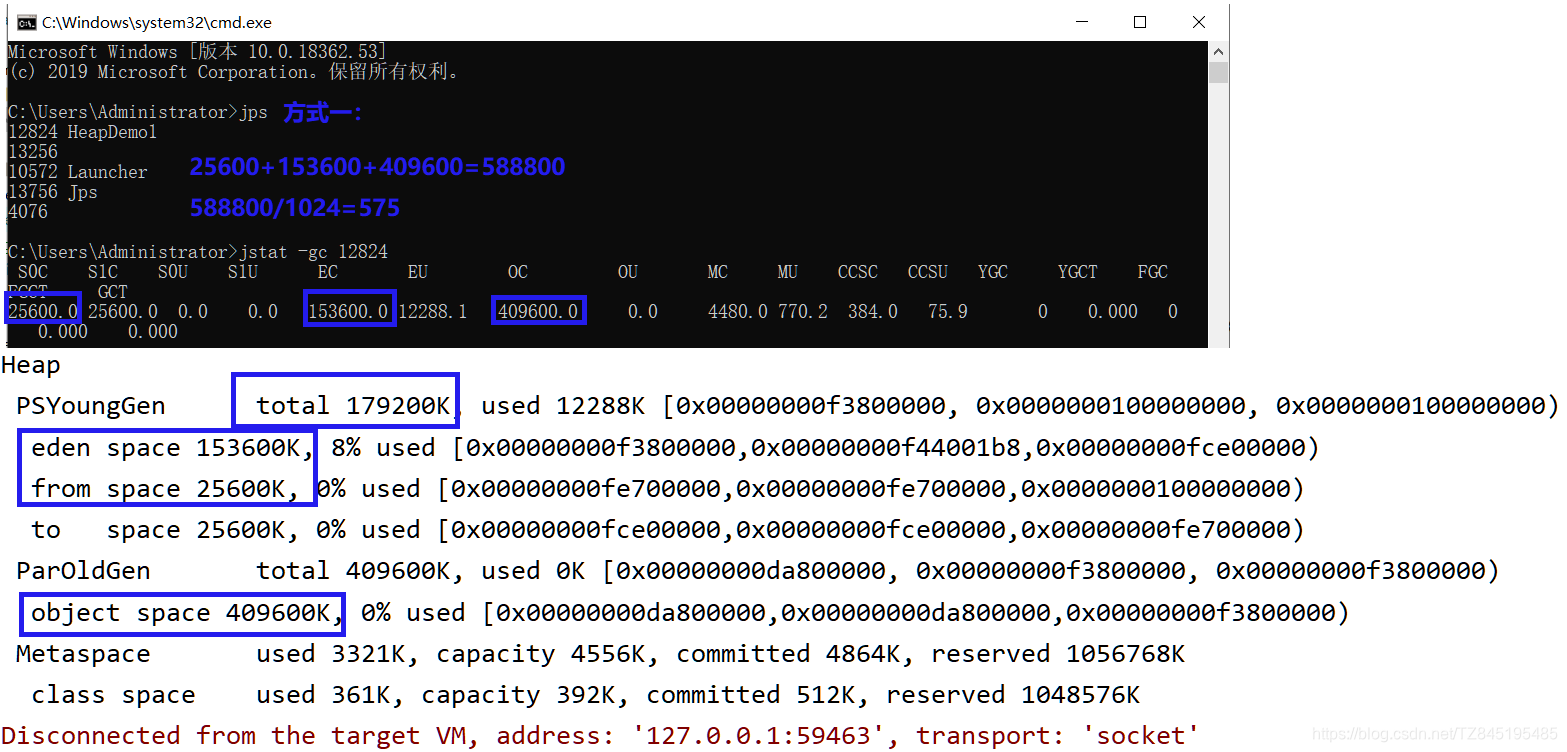Minimize the cmd.exe window
Screen dimensions: 1567x752
1081,22
